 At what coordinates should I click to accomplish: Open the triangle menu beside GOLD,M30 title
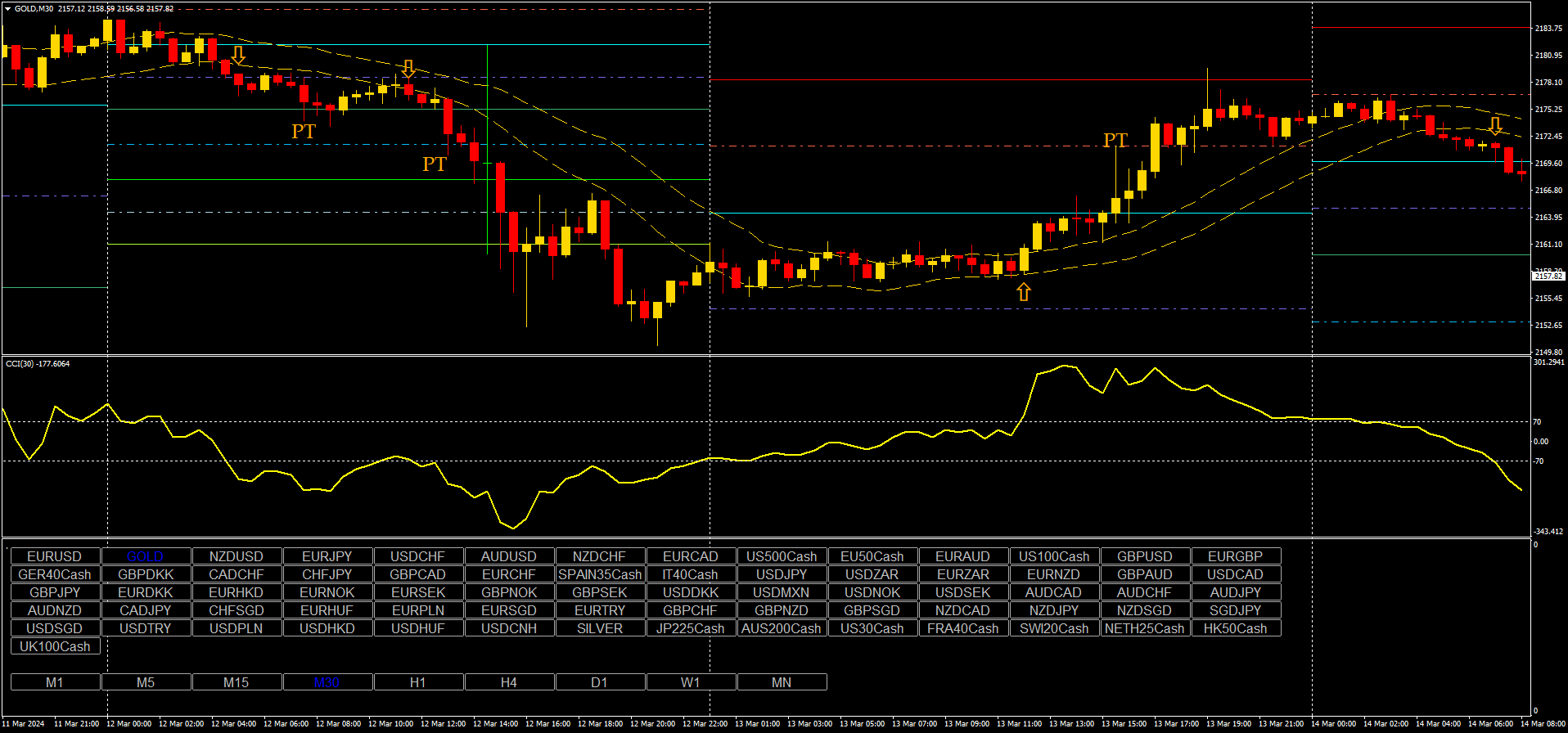click(x=8, y=9)
